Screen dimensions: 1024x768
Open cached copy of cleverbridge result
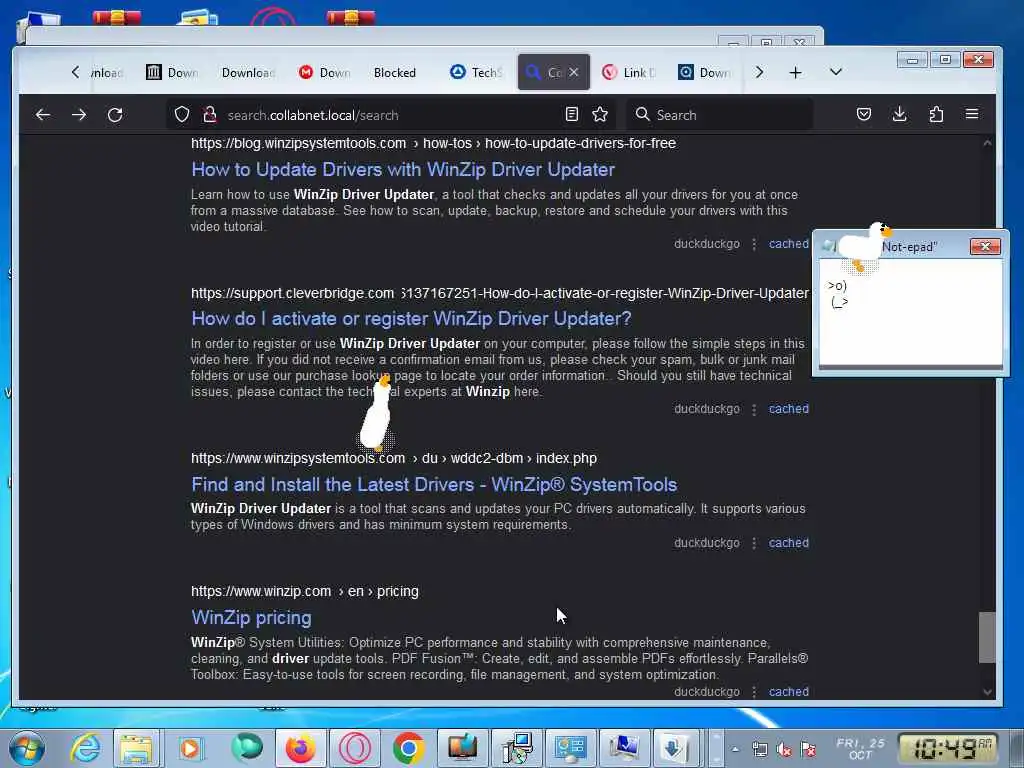pos(788,409)
